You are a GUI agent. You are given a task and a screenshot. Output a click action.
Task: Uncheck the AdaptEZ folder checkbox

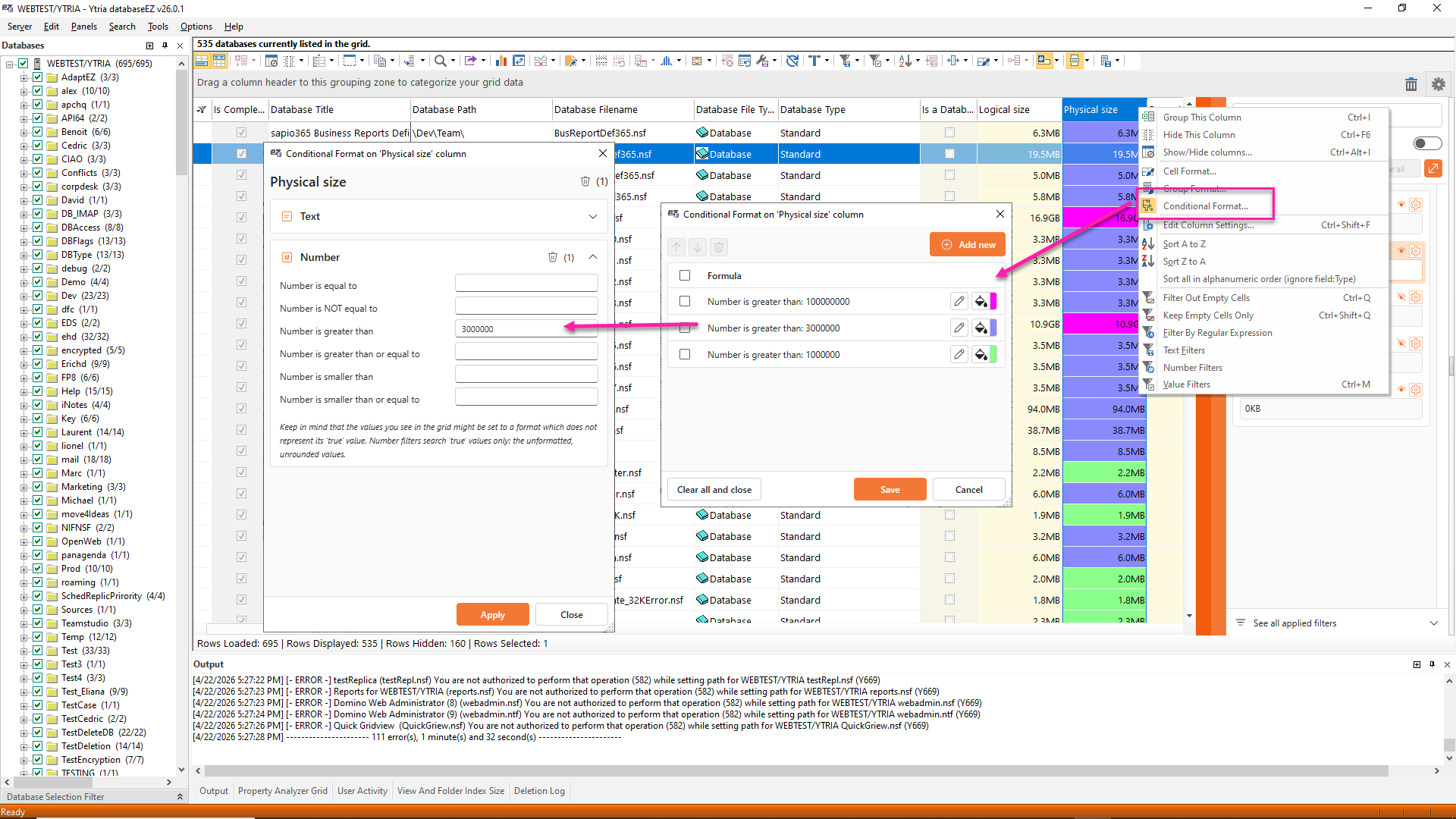37,77
